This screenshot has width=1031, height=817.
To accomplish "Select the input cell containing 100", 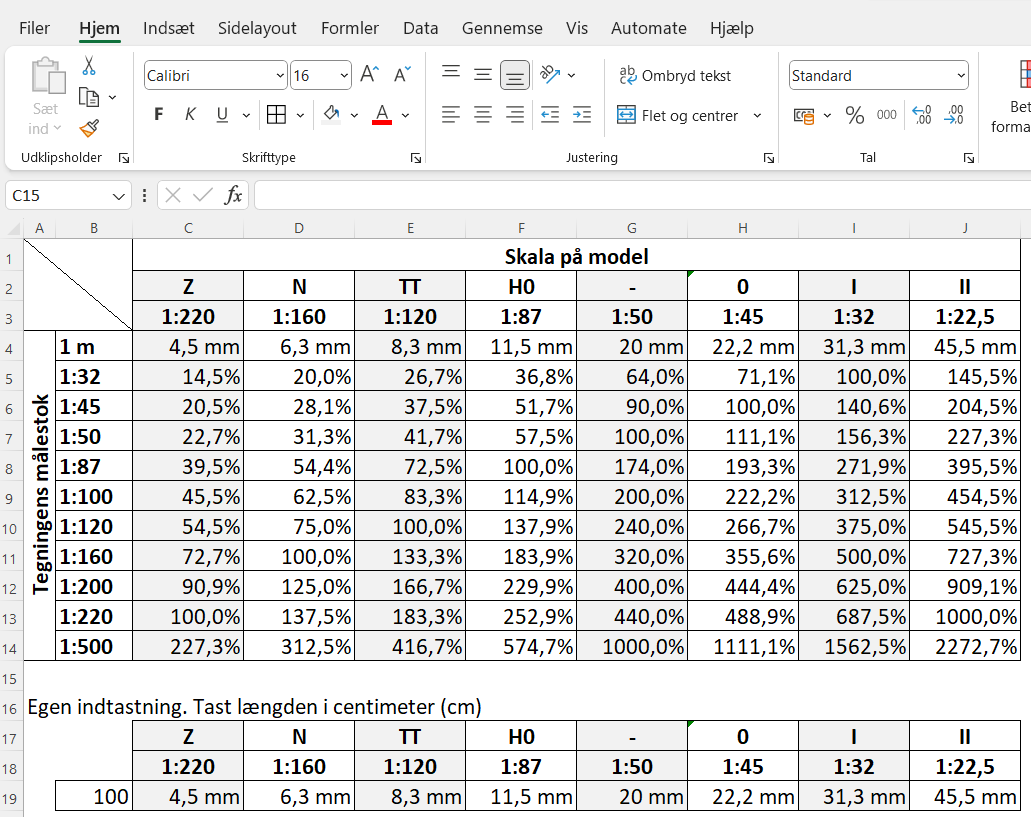I will [x=94, y=797].
